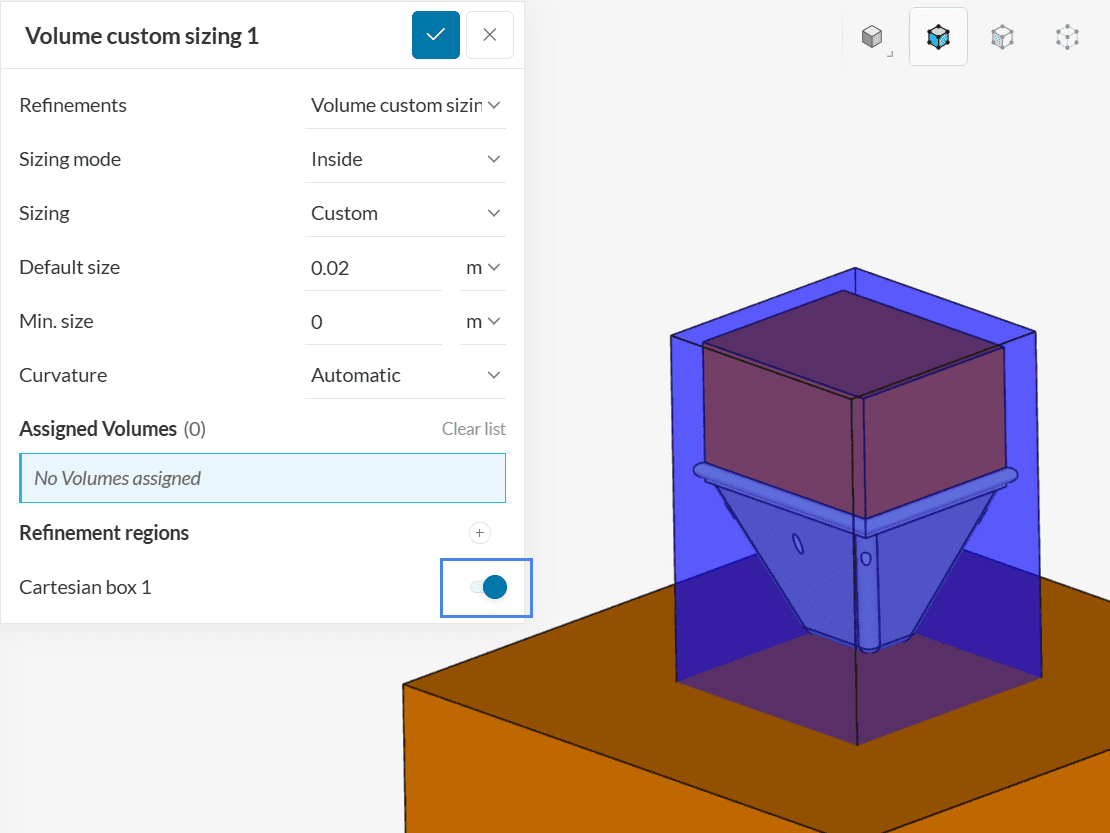Switch to the dotted-face cube selection mode

click(x=1002, y=37)
